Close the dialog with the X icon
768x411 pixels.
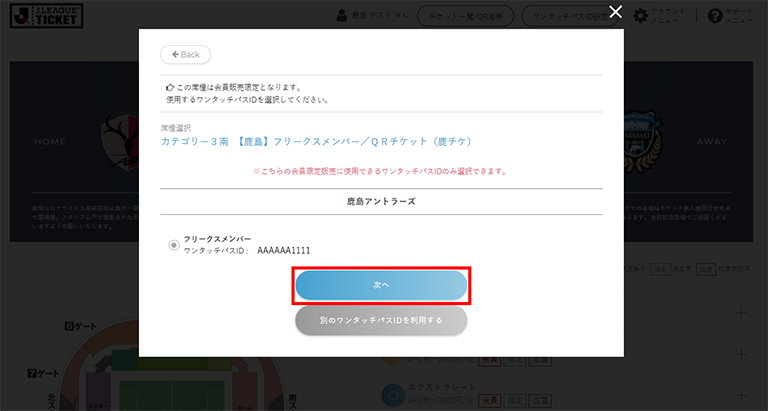pos(615,12)
